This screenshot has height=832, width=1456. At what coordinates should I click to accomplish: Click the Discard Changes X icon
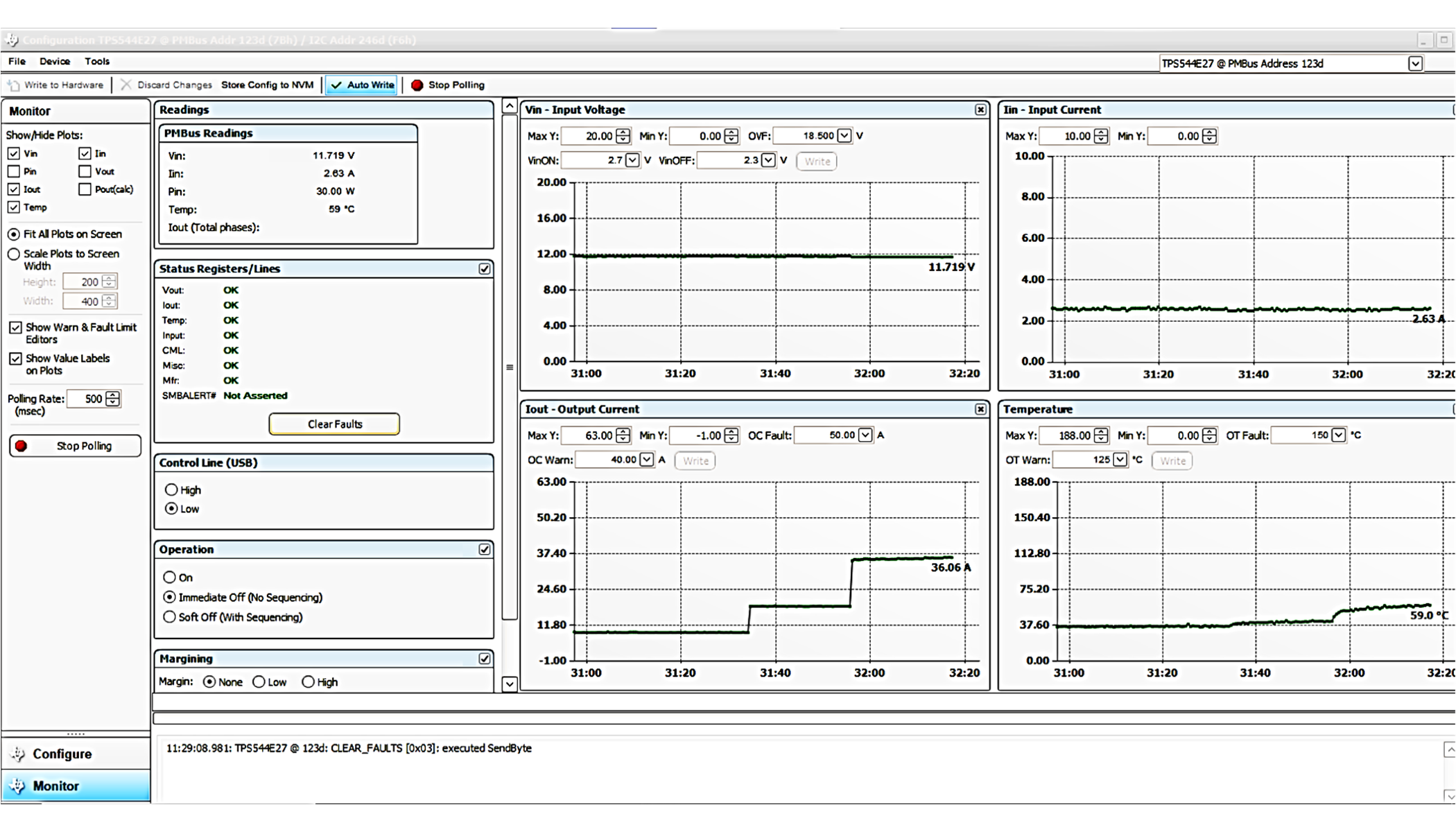pos(125,85)
